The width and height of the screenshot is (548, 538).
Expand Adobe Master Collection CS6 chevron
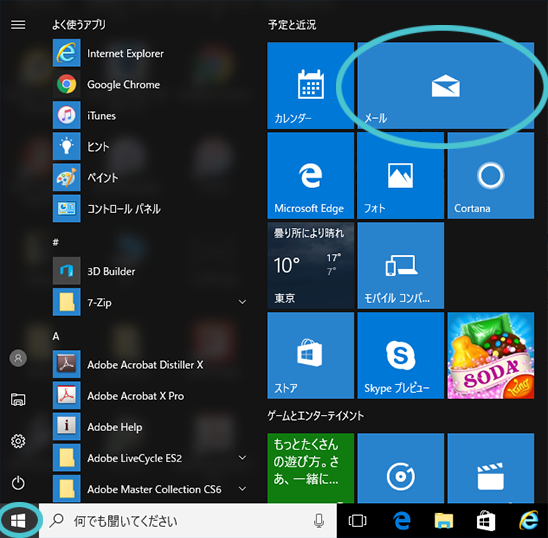point(242,489)
